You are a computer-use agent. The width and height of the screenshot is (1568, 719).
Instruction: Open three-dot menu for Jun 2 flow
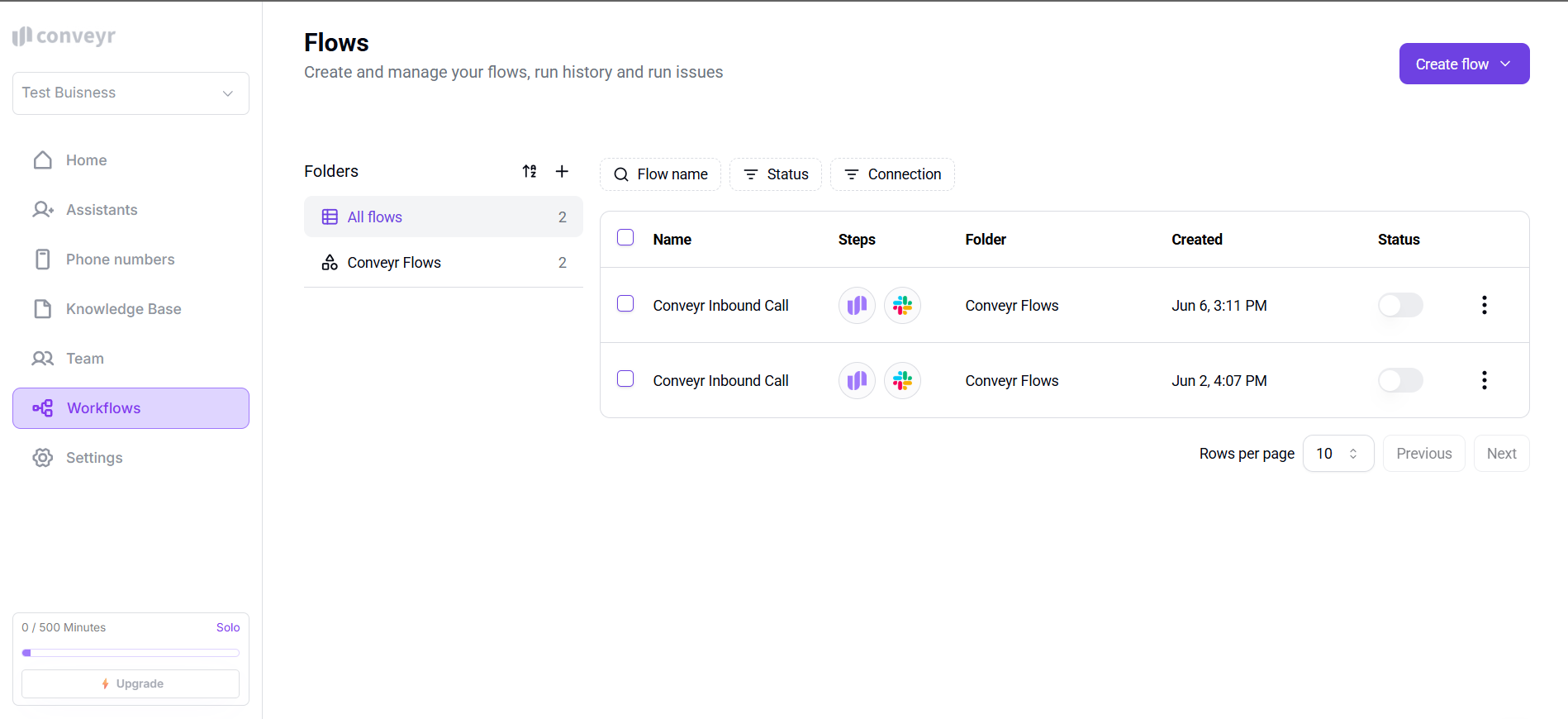point(1484,380)
